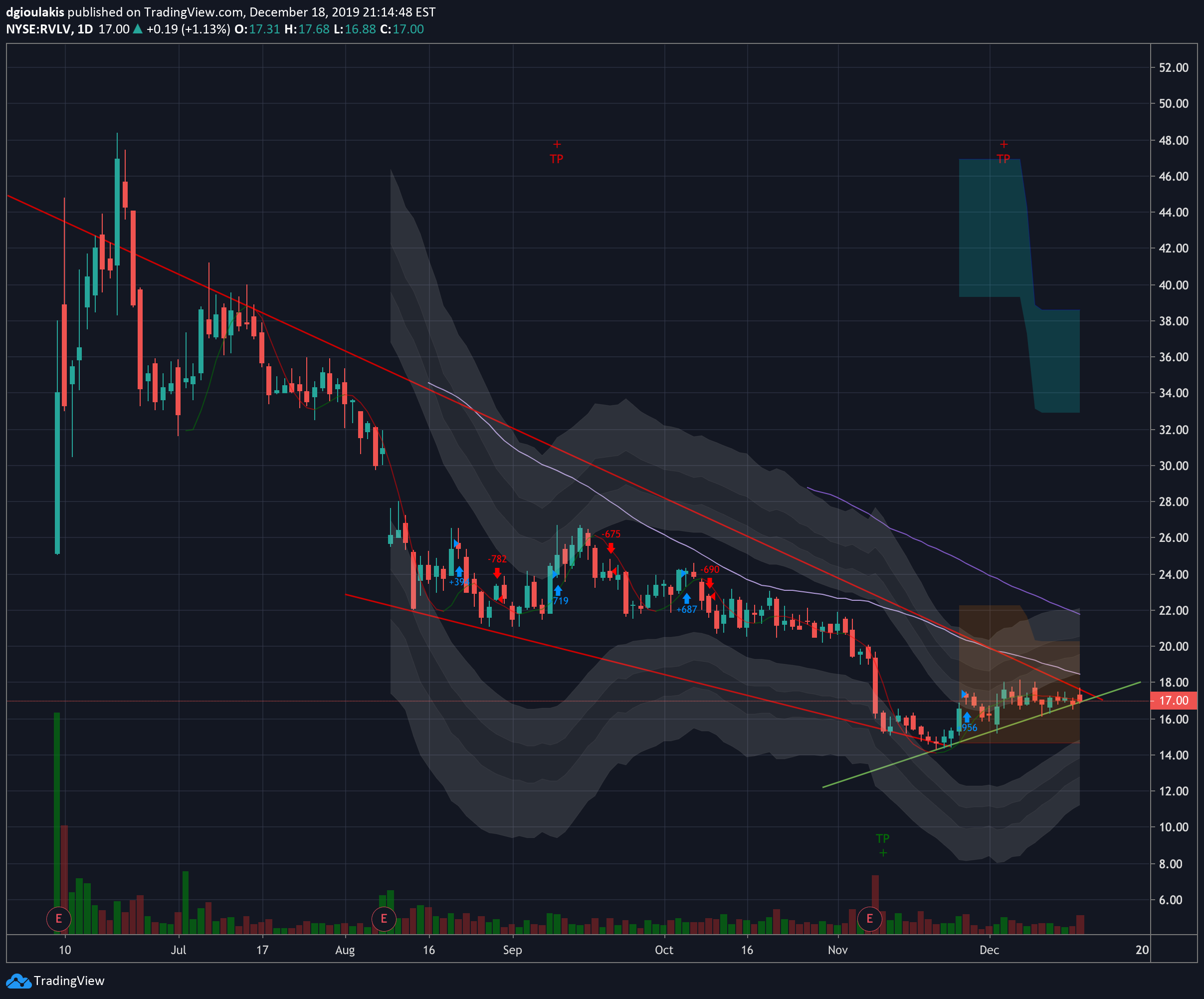Click the red down arrow below -675
The height and width of the screenshot is (999, 1204).
[x=610, y=548]
